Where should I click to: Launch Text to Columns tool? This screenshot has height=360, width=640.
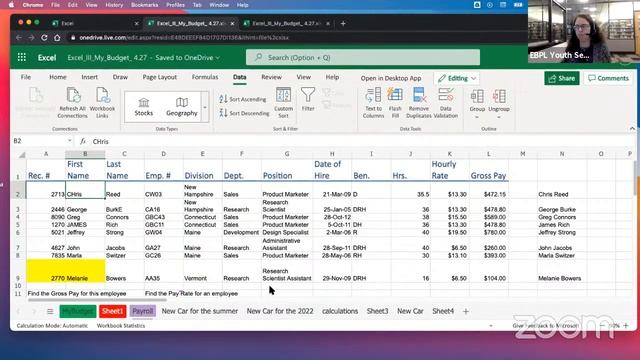coord(373,102)
